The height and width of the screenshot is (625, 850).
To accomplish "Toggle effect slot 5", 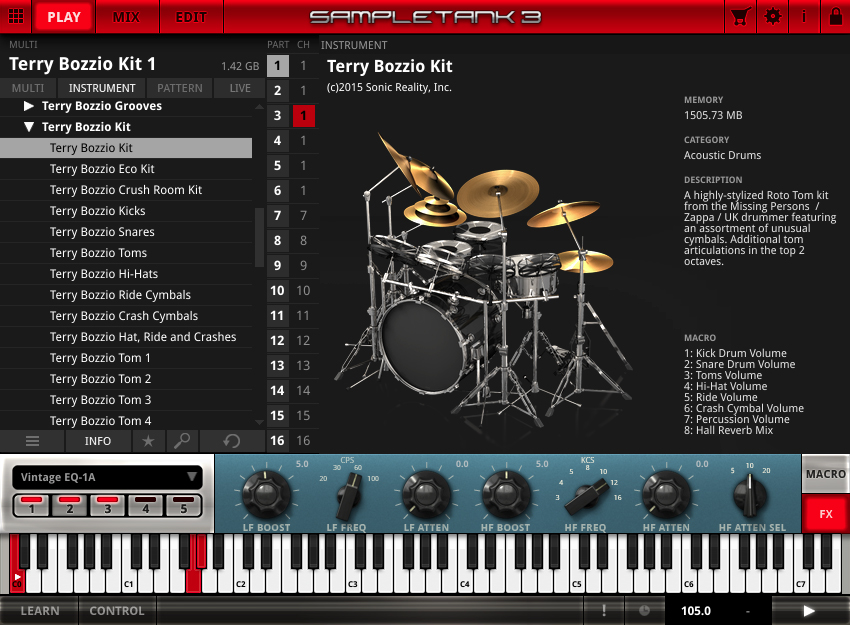I will point(183,505).
